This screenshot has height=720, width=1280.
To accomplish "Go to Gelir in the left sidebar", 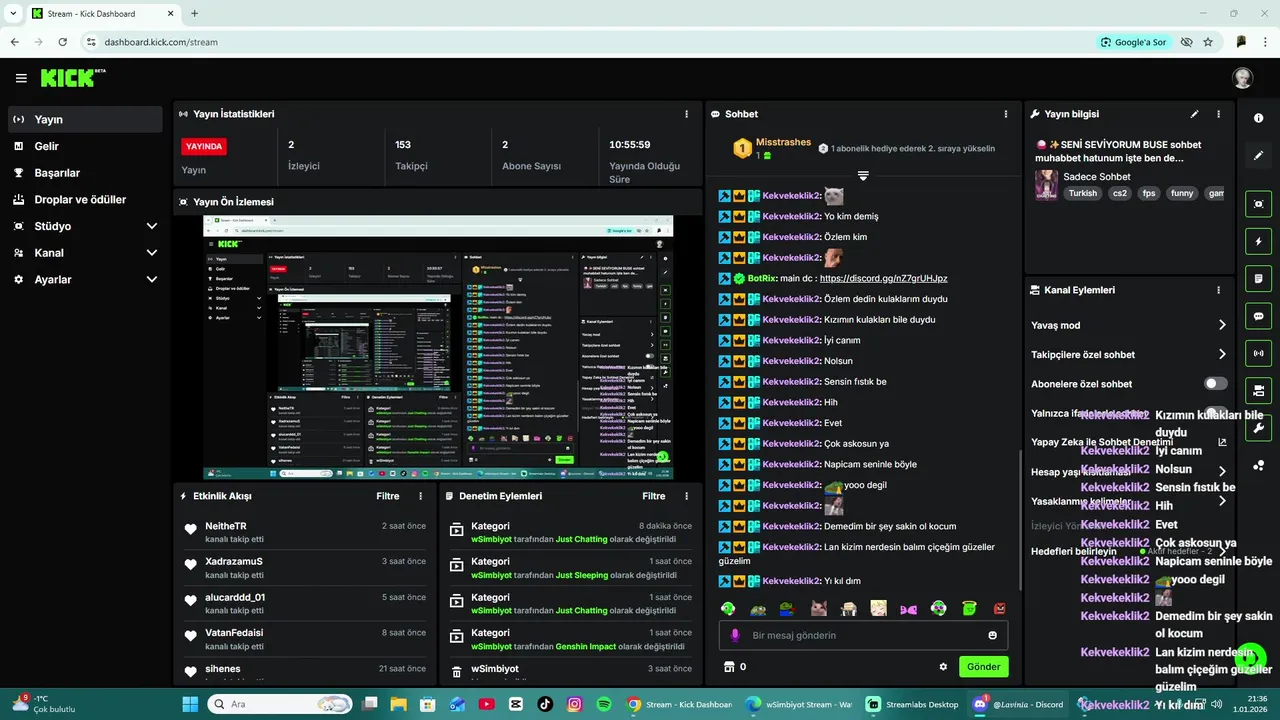I will [x=85, y=146].
